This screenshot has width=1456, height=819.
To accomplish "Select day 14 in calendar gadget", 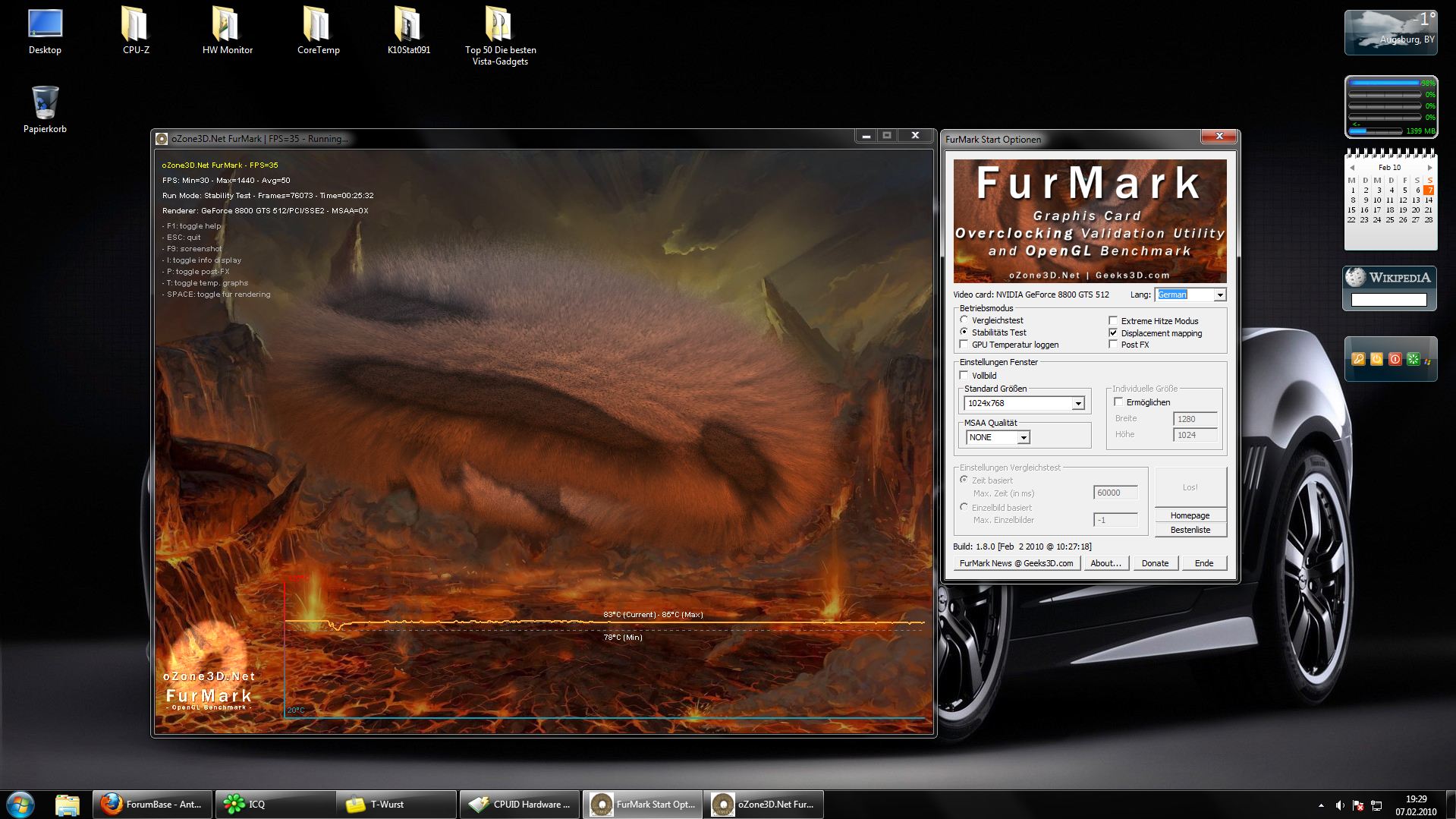I will point(1429,200).
